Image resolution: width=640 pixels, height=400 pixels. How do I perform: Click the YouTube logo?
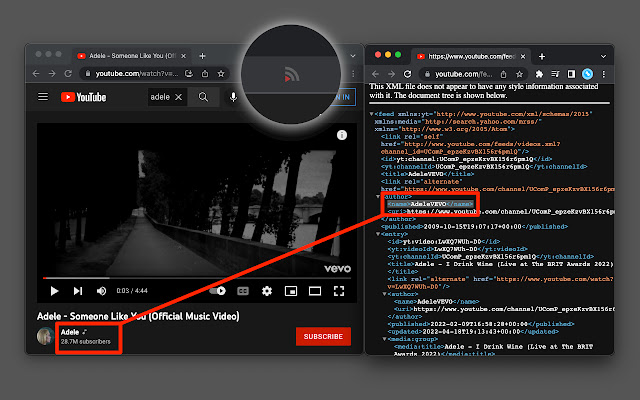[84, 97]
